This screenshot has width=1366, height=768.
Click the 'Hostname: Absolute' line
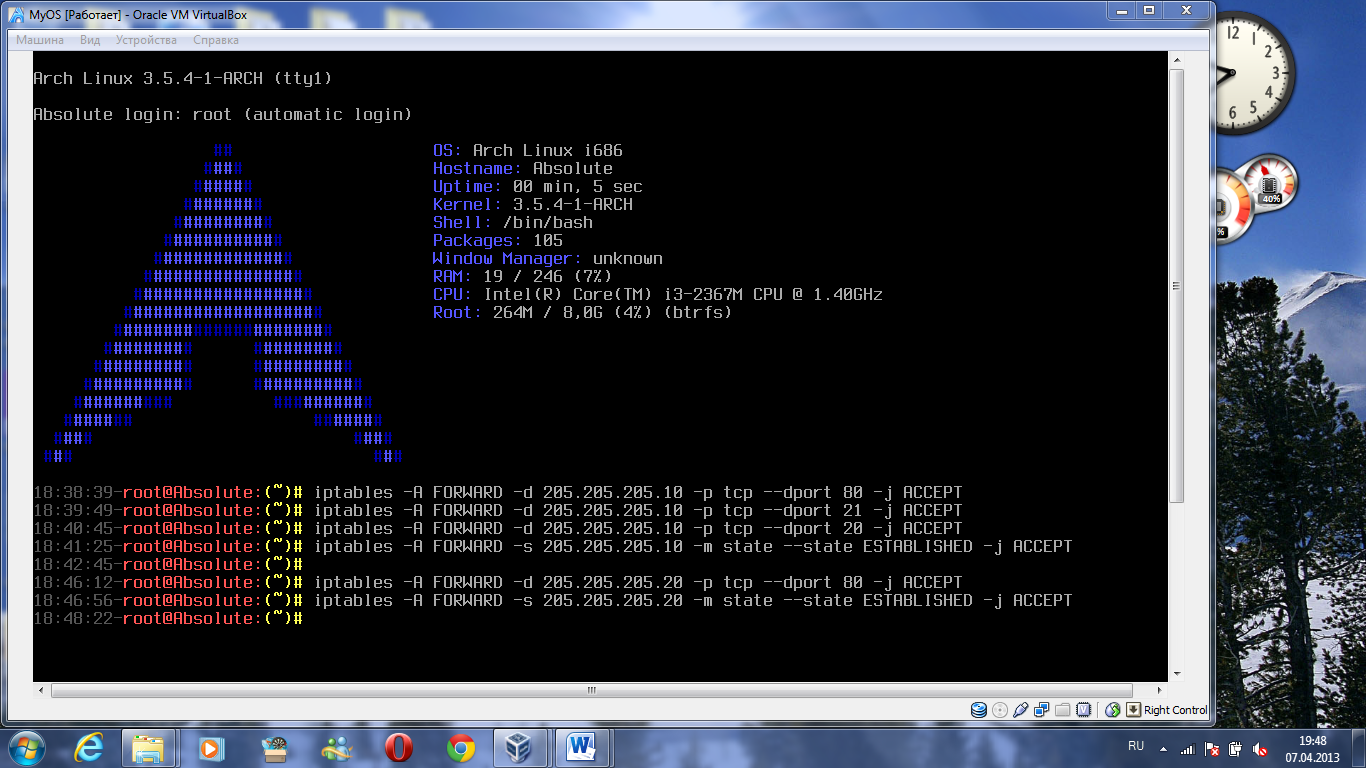523,168
